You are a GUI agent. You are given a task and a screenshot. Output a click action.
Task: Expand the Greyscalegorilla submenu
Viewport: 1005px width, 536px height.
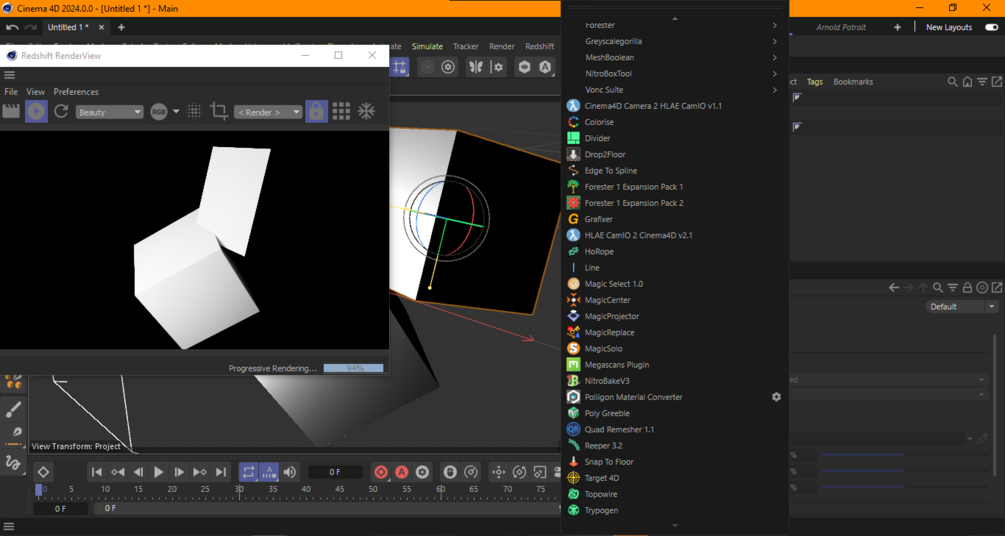click(676, 41)
